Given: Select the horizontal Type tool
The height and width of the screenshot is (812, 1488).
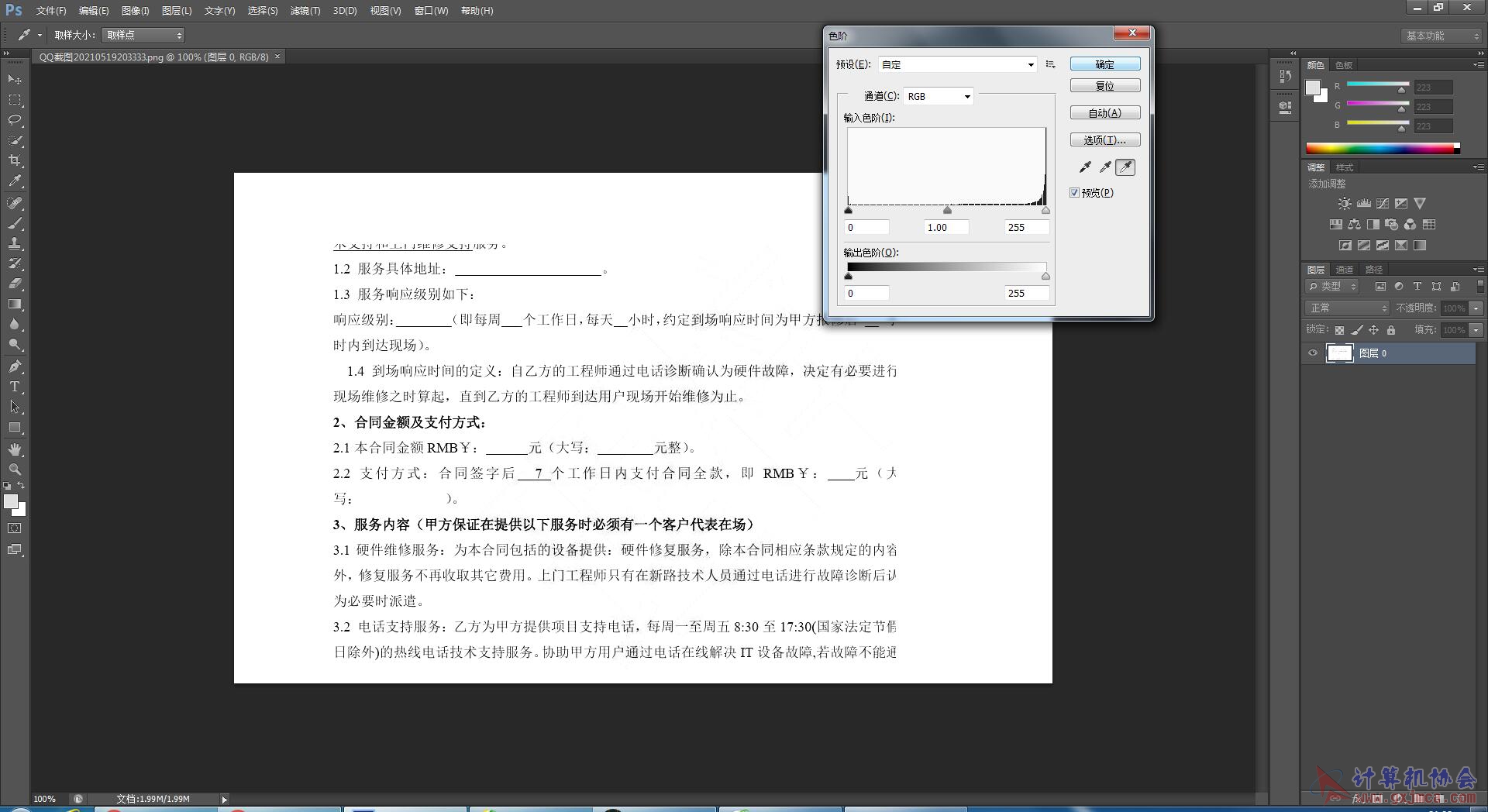Looking at the screenshot, I should (x=15, y=387).
